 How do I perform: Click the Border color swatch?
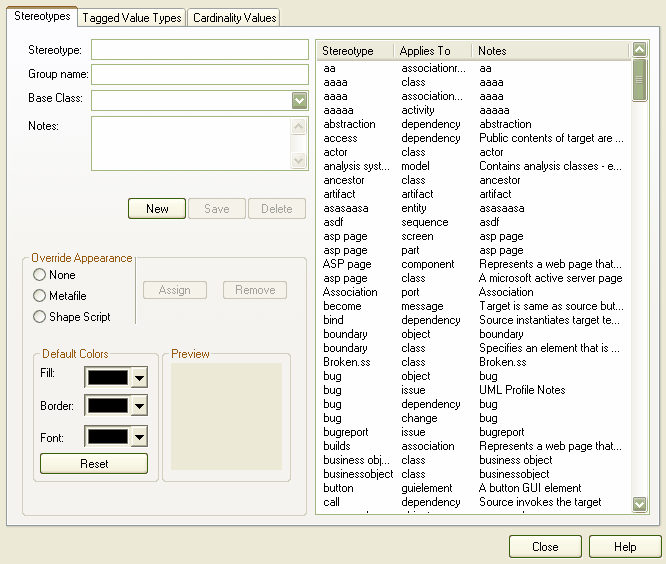pos(107,406)
